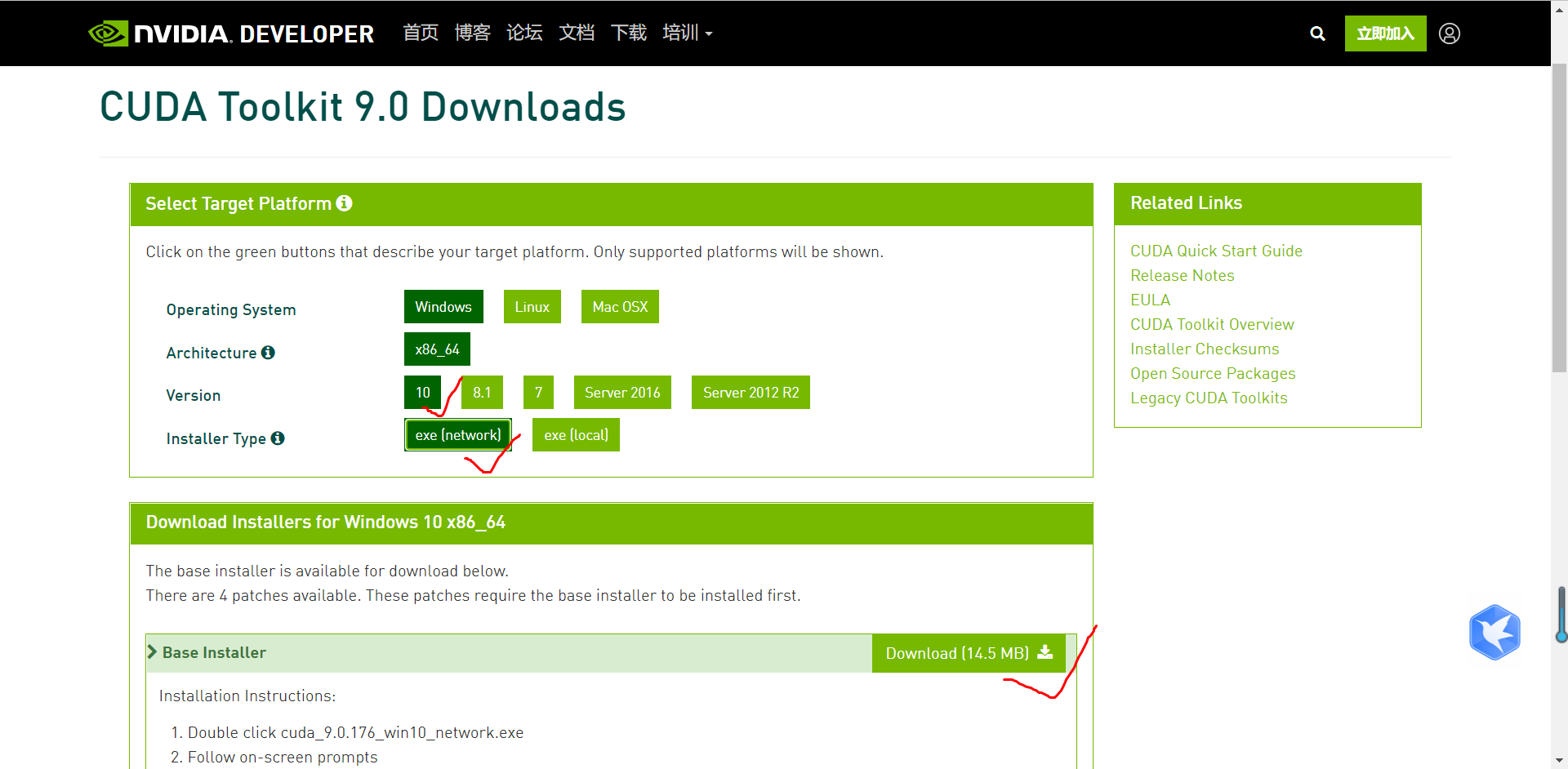This screenshot has height=769, width=1568.
Task: Open the 培训 dropdown menu
Action: (x=688, y=33)
